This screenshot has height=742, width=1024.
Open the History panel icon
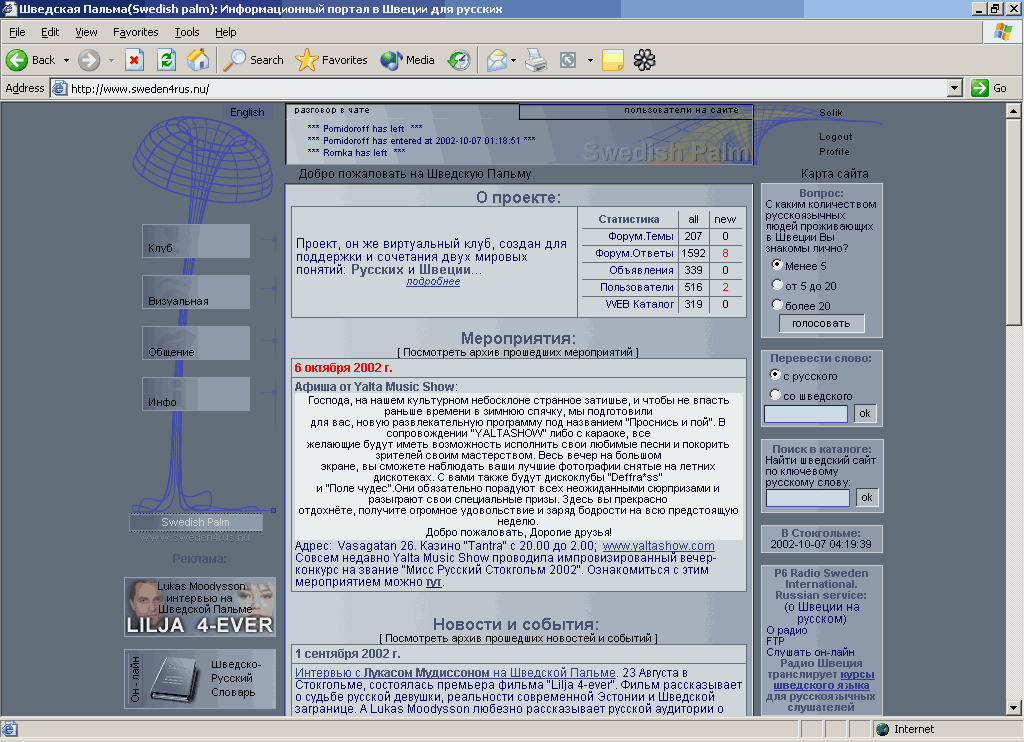click(459, 60)
